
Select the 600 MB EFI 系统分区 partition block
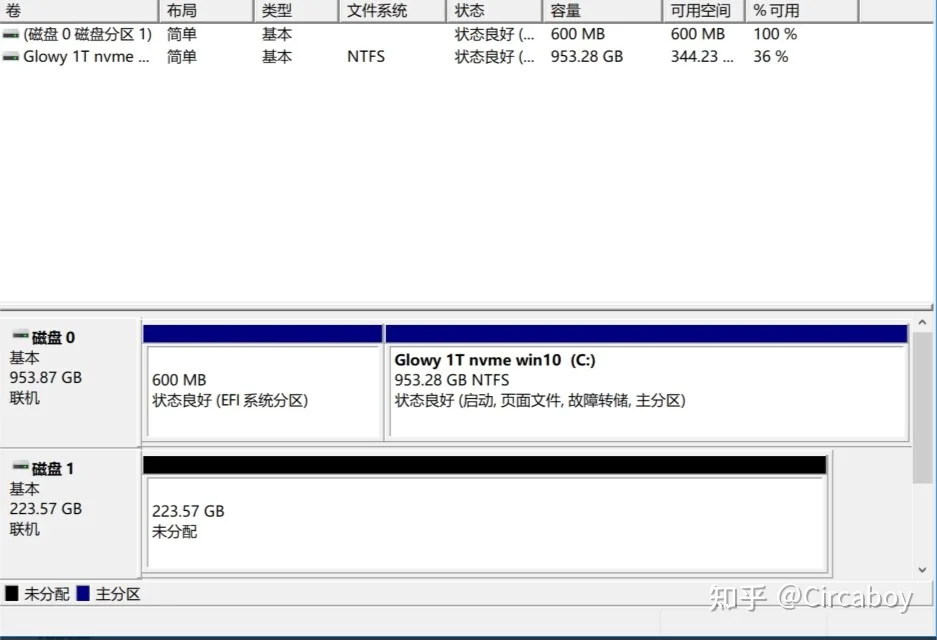(264, 383)
